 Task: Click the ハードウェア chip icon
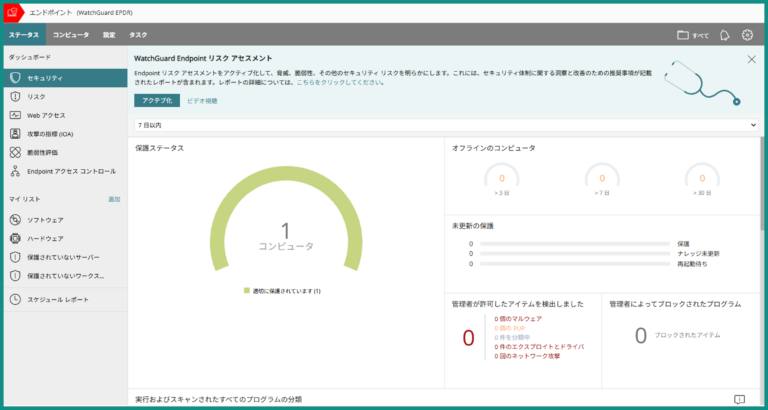(x=15, y=238)
